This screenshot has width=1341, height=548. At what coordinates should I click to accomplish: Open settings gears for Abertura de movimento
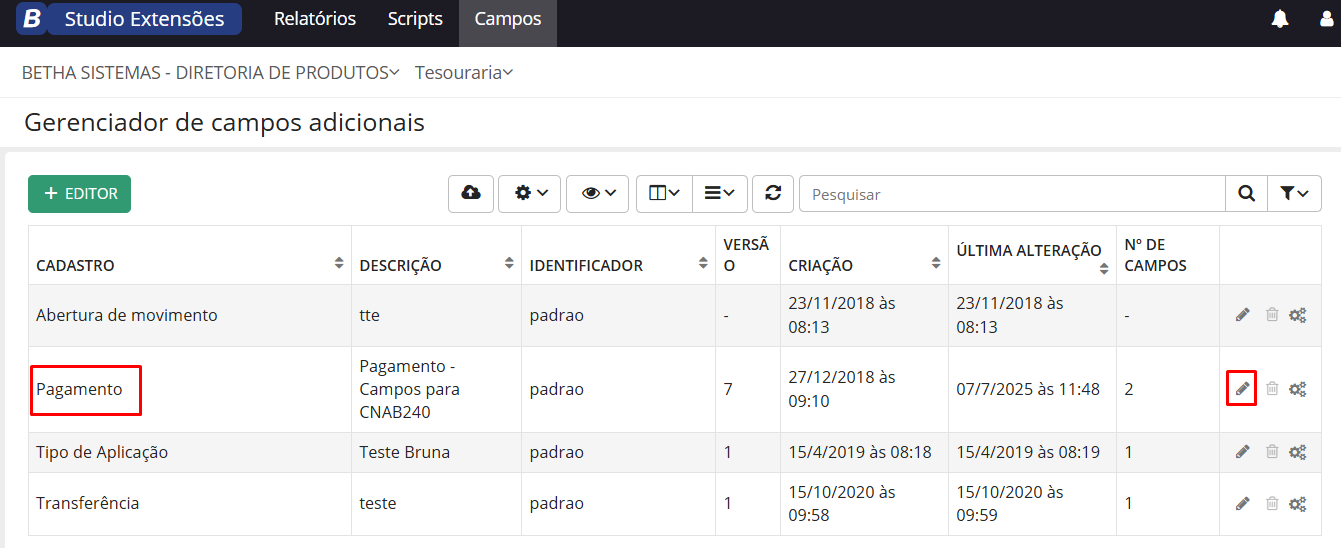click(x=1298, y=315)
